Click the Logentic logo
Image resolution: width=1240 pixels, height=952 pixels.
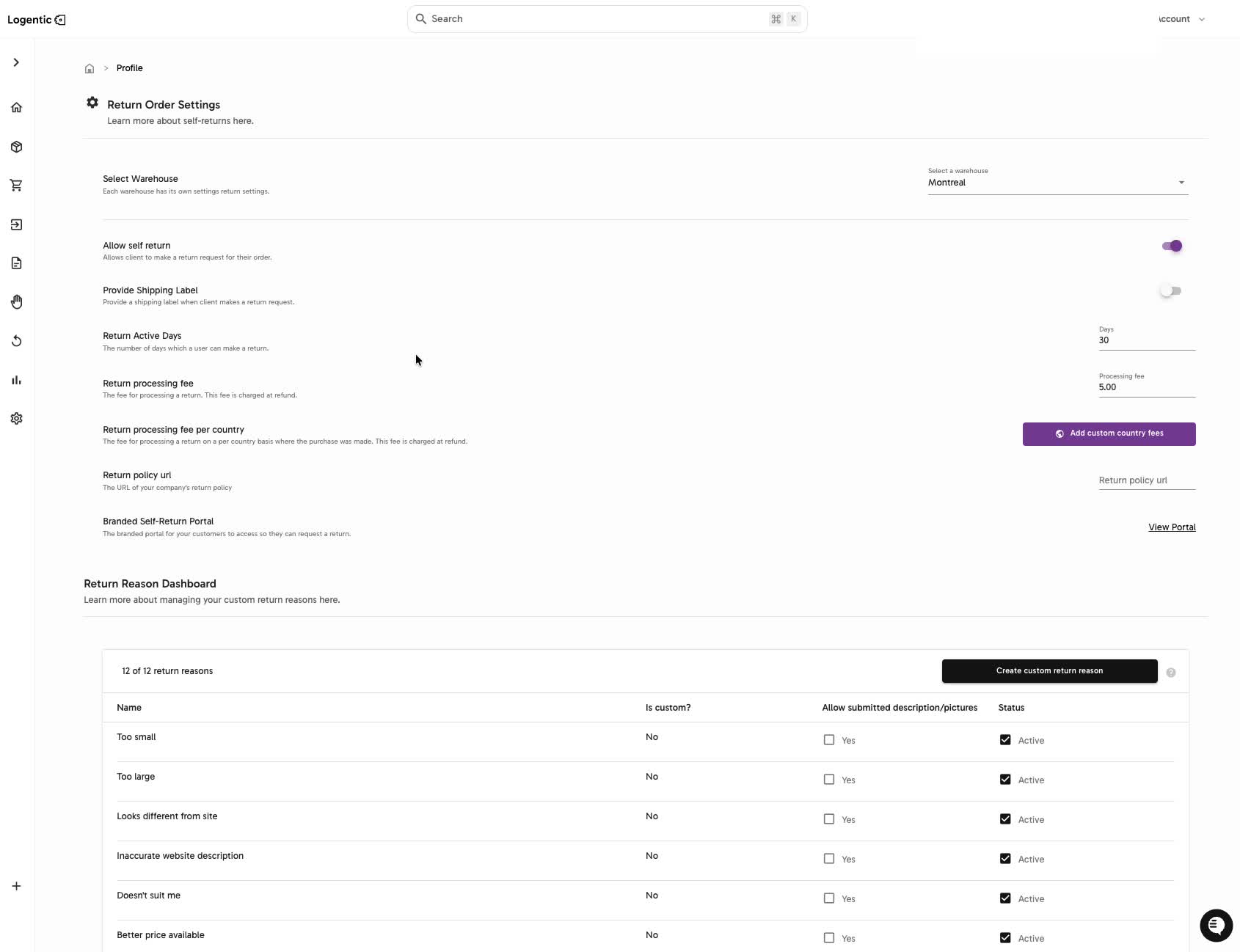37,20
